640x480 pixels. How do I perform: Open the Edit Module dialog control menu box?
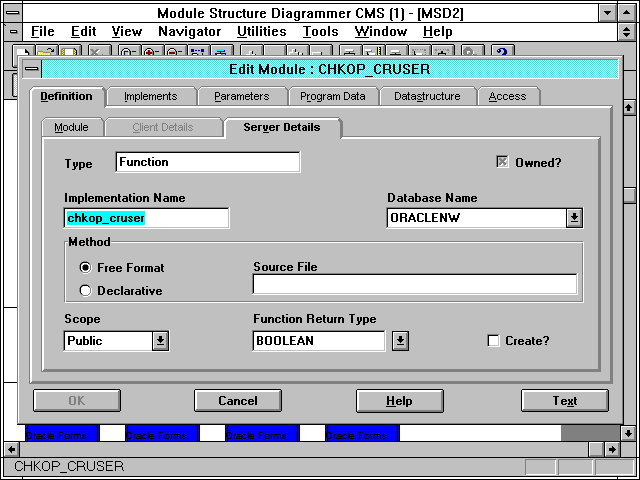point(32,69)
